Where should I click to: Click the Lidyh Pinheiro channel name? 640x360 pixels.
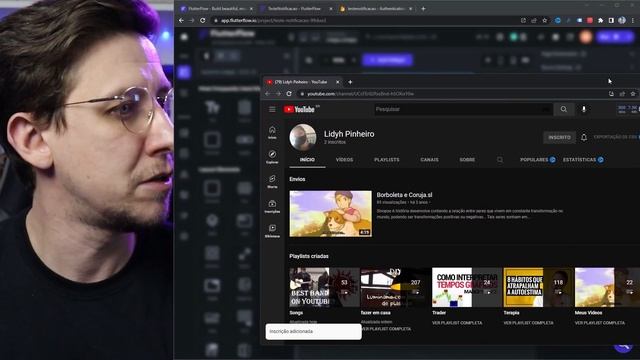tap(349, 134)
